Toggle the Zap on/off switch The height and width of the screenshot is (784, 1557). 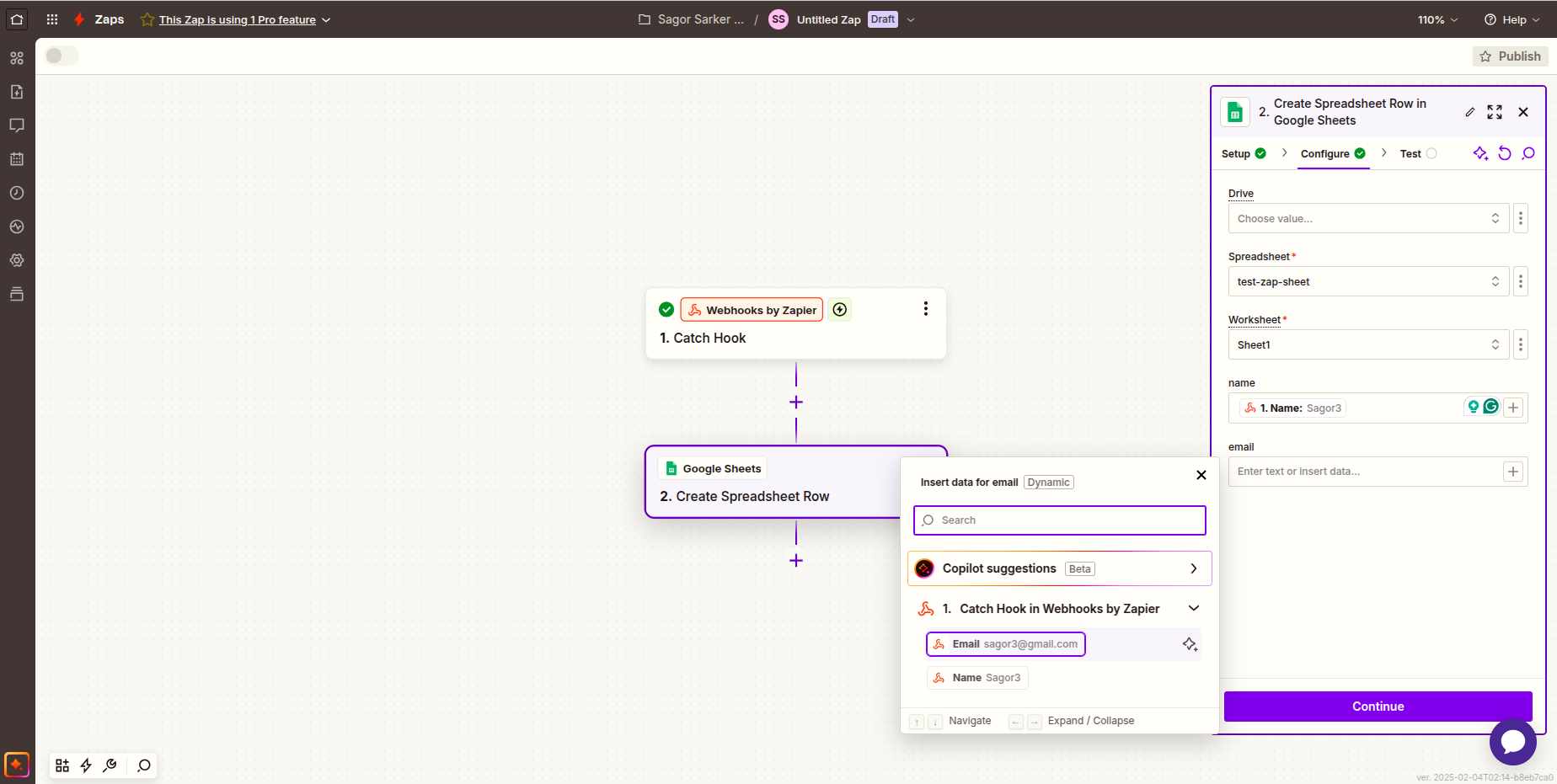pos(62,56)
